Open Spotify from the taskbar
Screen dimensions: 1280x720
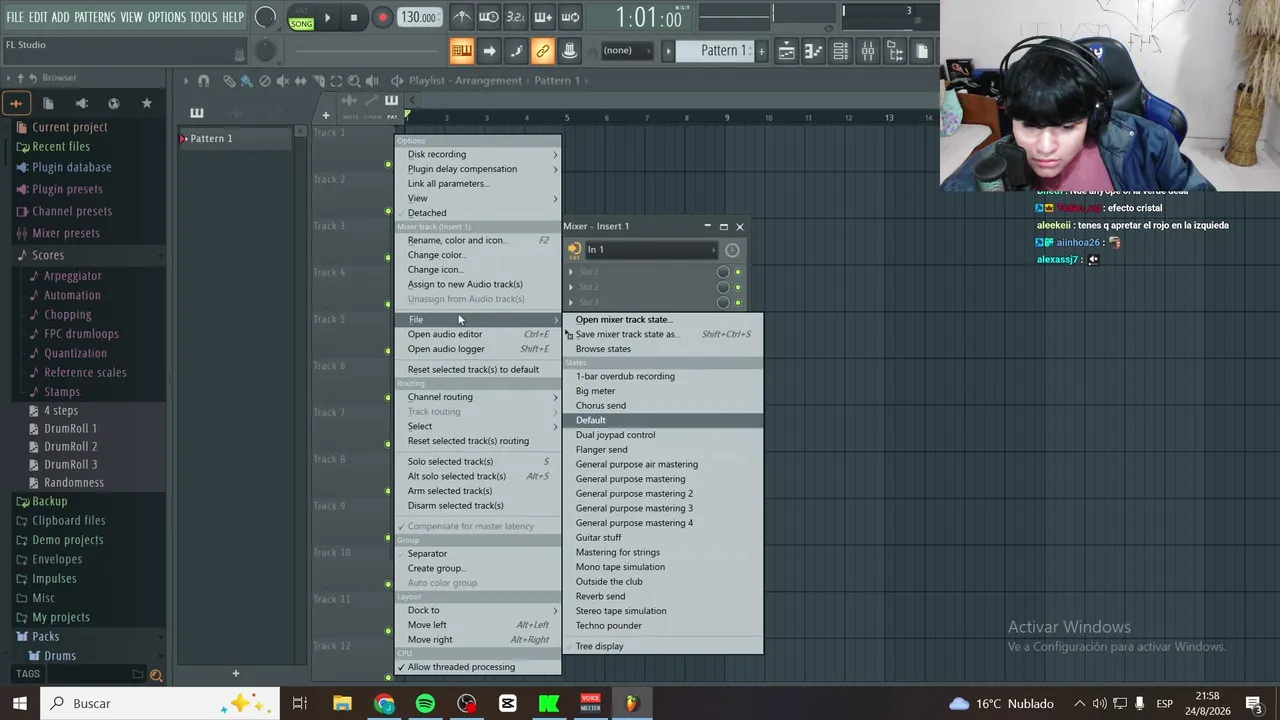[x=425, y=703]
